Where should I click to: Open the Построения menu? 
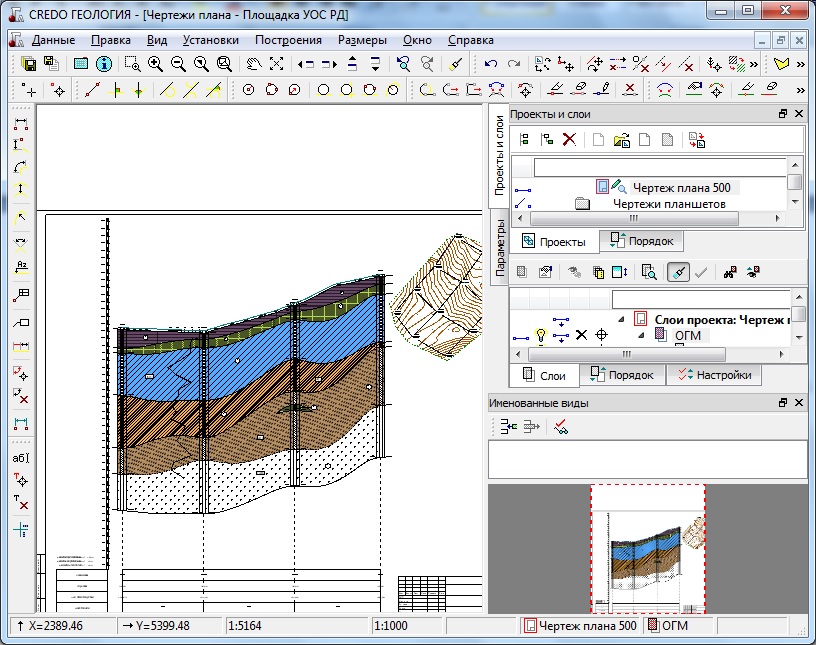point(288,40)
